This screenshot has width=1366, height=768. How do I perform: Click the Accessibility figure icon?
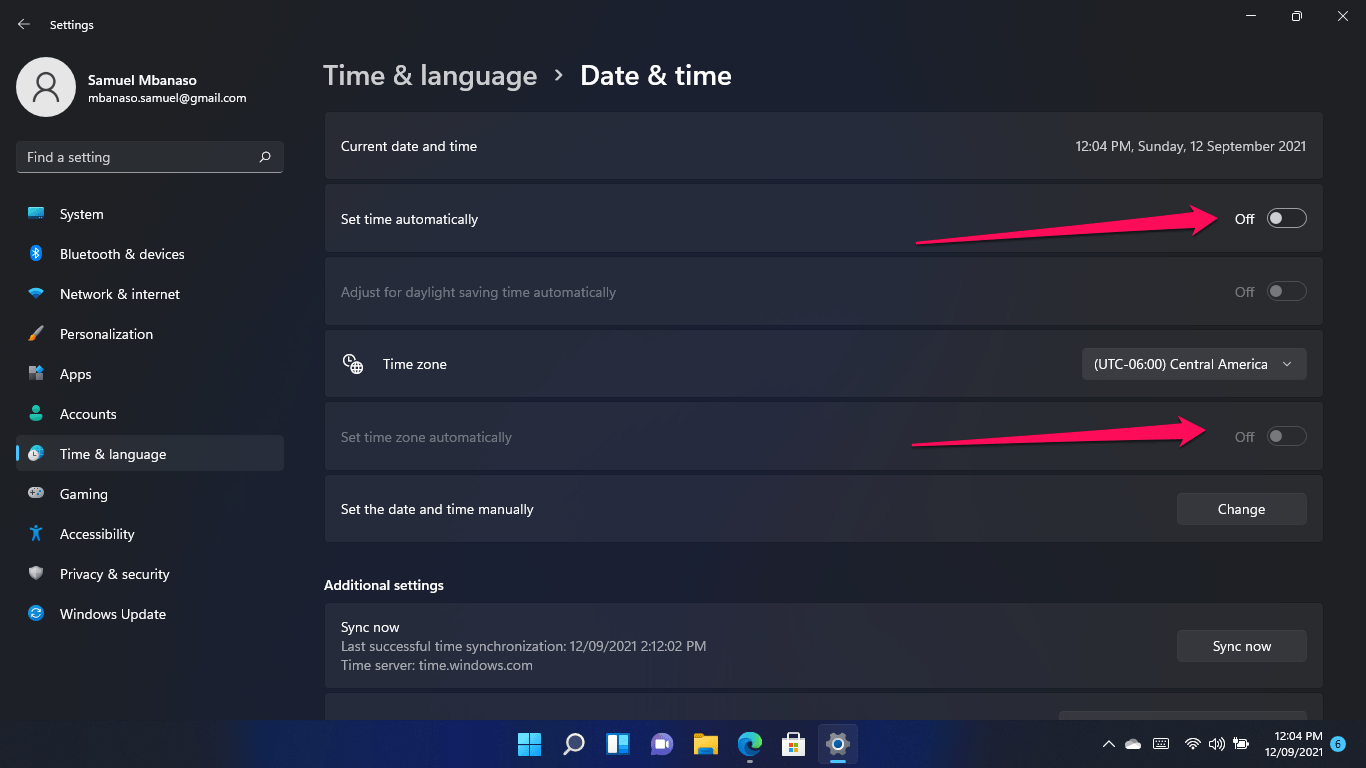[x=36, y=534]
